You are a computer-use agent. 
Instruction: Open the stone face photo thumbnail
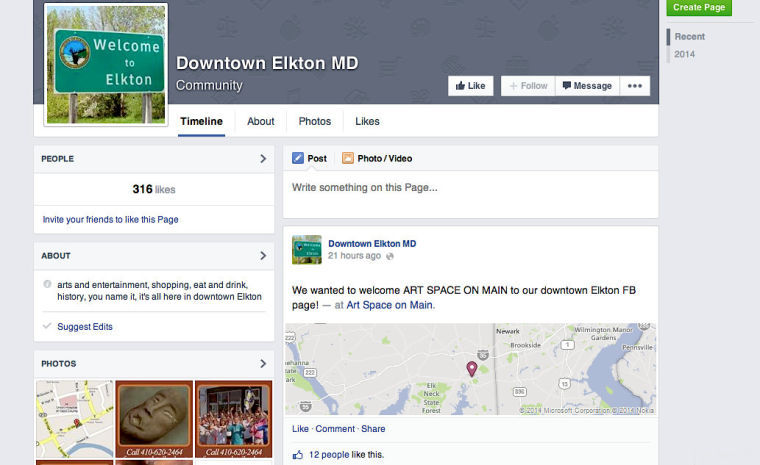click(x=154, y=419)
